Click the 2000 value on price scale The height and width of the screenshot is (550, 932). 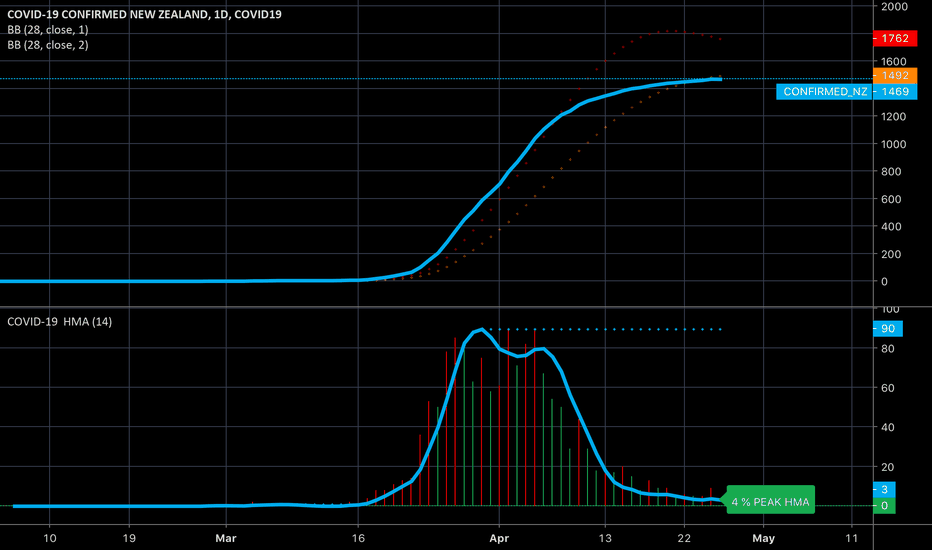click(895, 7)
